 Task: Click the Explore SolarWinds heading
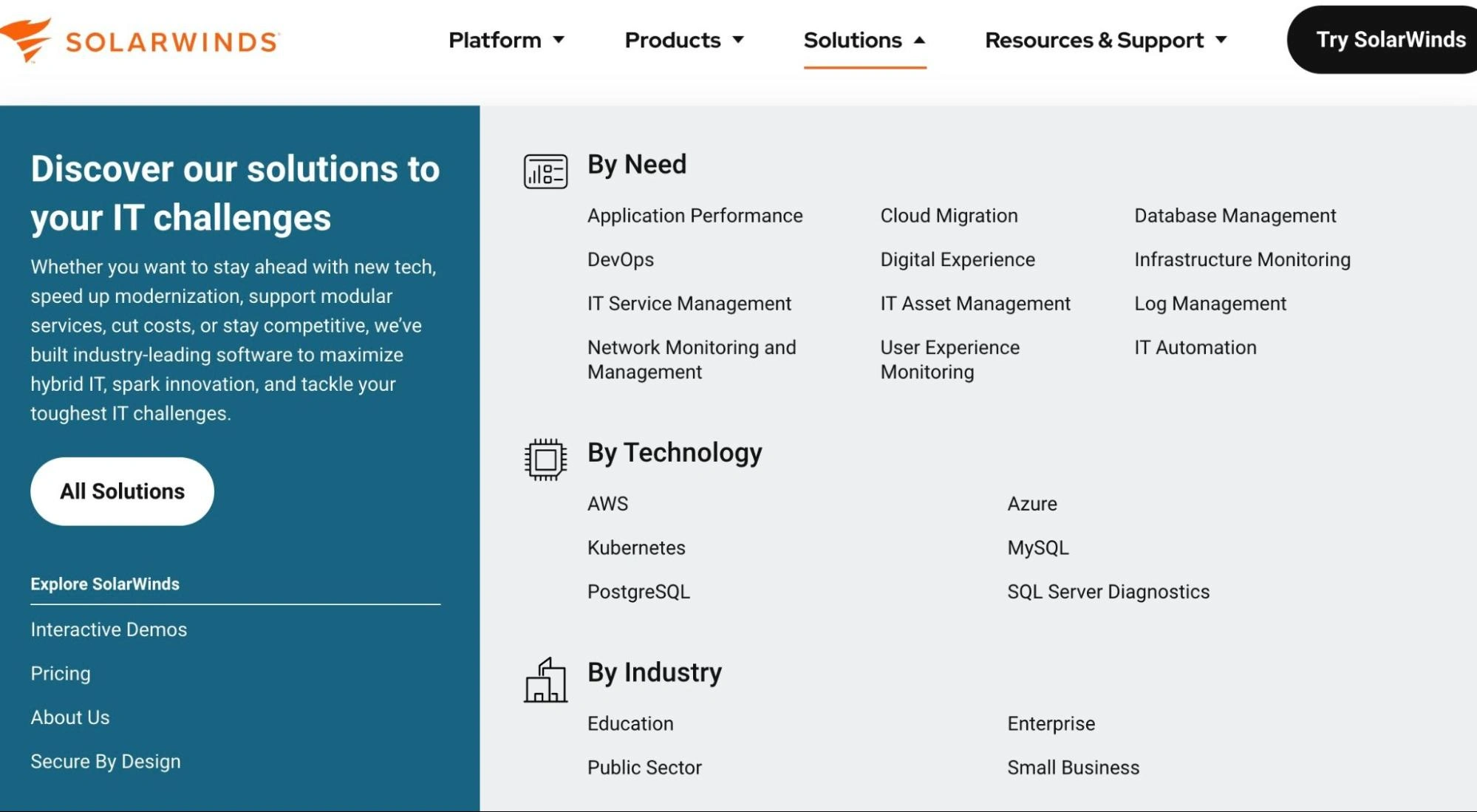point(105,584)
